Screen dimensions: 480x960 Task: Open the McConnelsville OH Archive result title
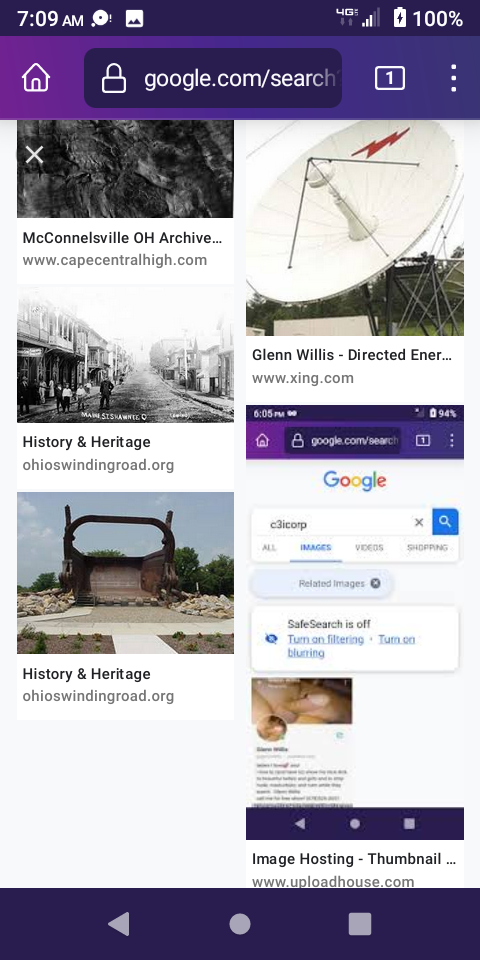point(122,238)
